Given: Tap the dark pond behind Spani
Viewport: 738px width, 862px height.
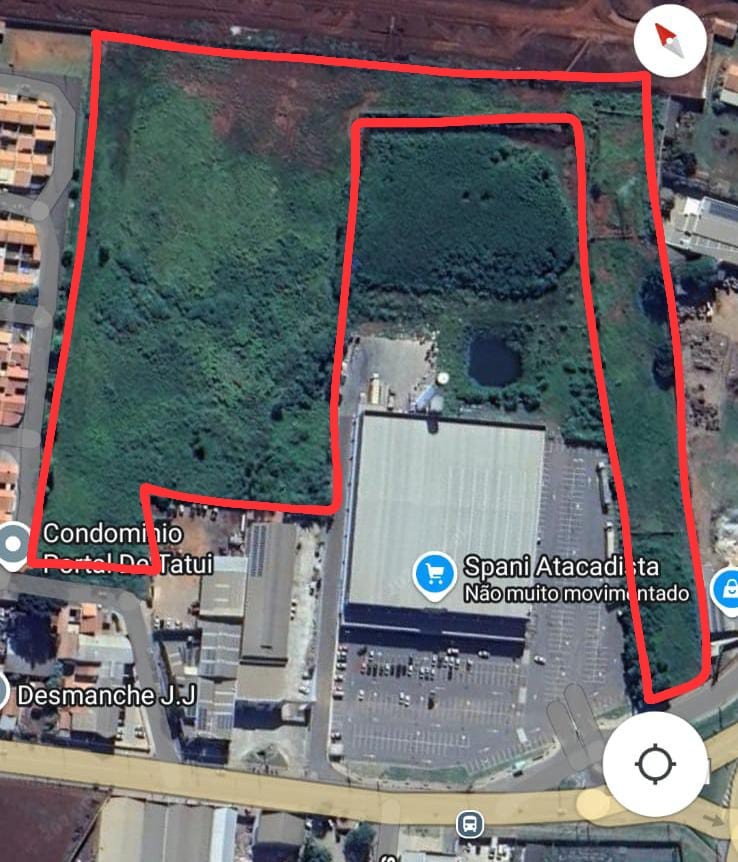Looking at the screenshot, I should click(493, 362).
